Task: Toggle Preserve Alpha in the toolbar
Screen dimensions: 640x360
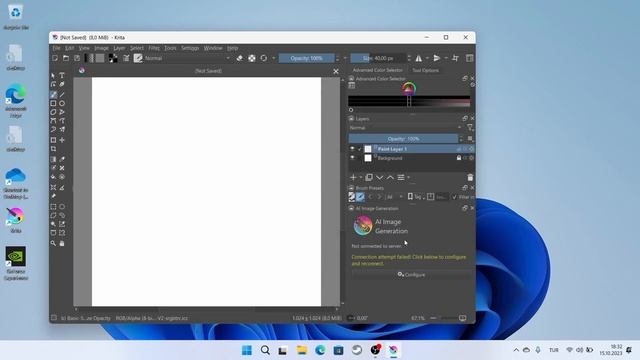Action: pos(252,58)
